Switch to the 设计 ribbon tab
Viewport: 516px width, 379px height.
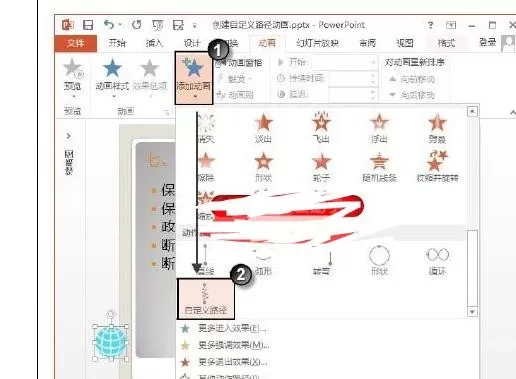pyautogui.click(x=192, y=43)
